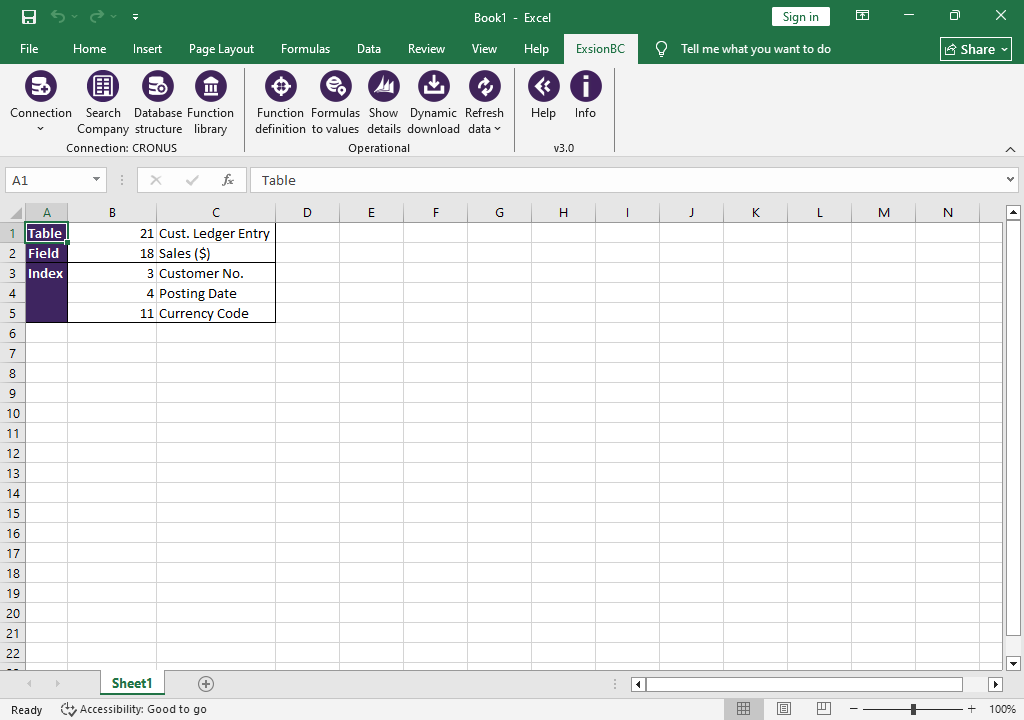Select cell C4 Posting Date

pyautogui.click(x=216, y=293)
